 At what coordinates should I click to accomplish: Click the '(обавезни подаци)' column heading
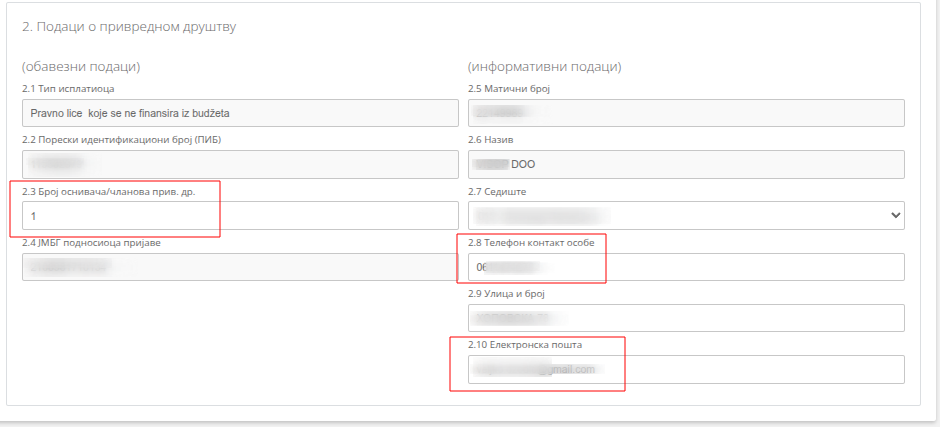[80, 67]
